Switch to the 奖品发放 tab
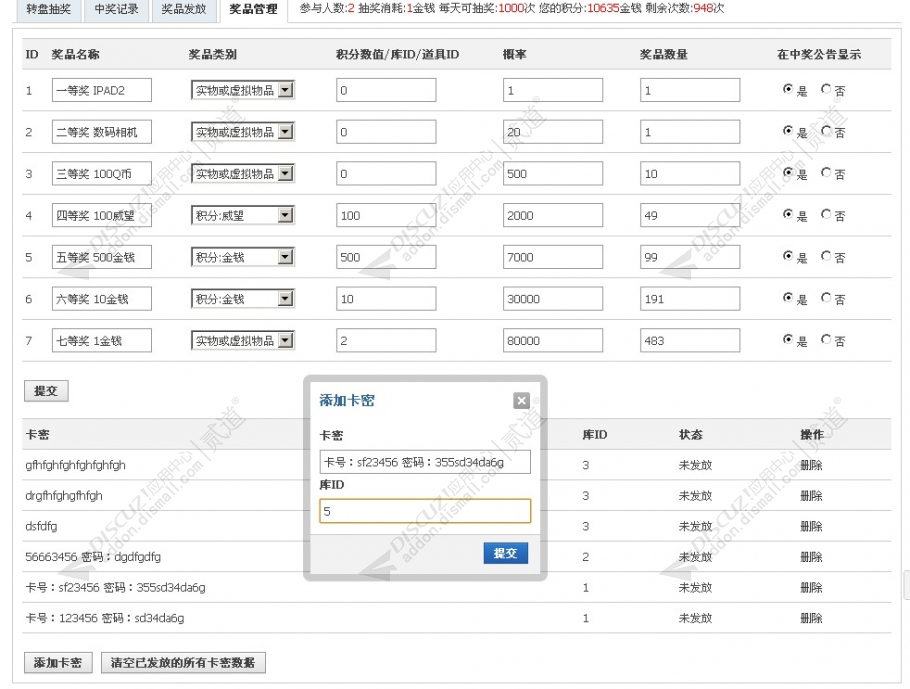Image resolution: width=910 pixels, height=689 pixels. click(183, 9)
